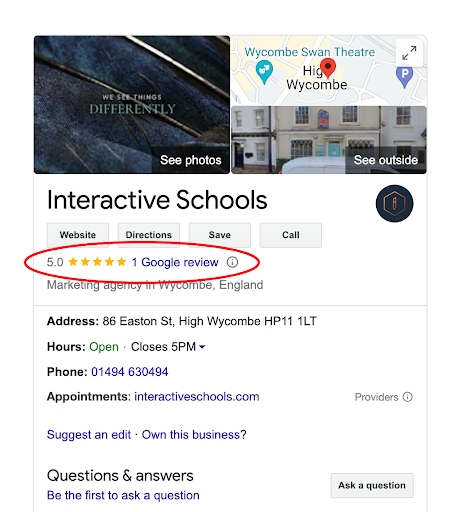Click the 5.0 rating number
Viewport: 463px width, 512px height.
tap(55, 262)
